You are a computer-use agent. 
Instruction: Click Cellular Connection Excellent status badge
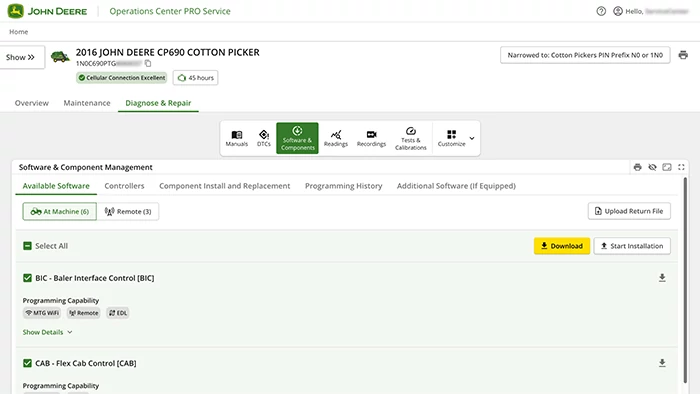[121, 78]
